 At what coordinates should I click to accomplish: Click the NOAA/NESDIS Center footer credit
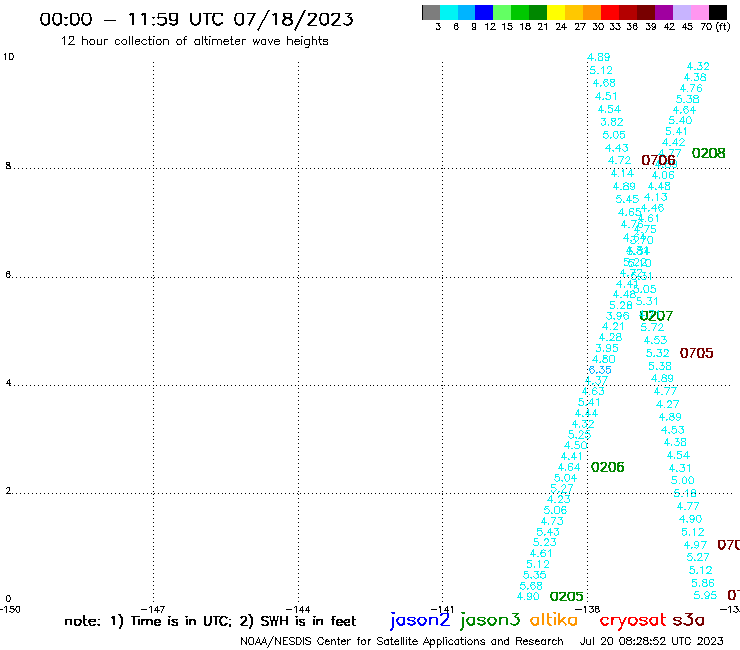402,641
